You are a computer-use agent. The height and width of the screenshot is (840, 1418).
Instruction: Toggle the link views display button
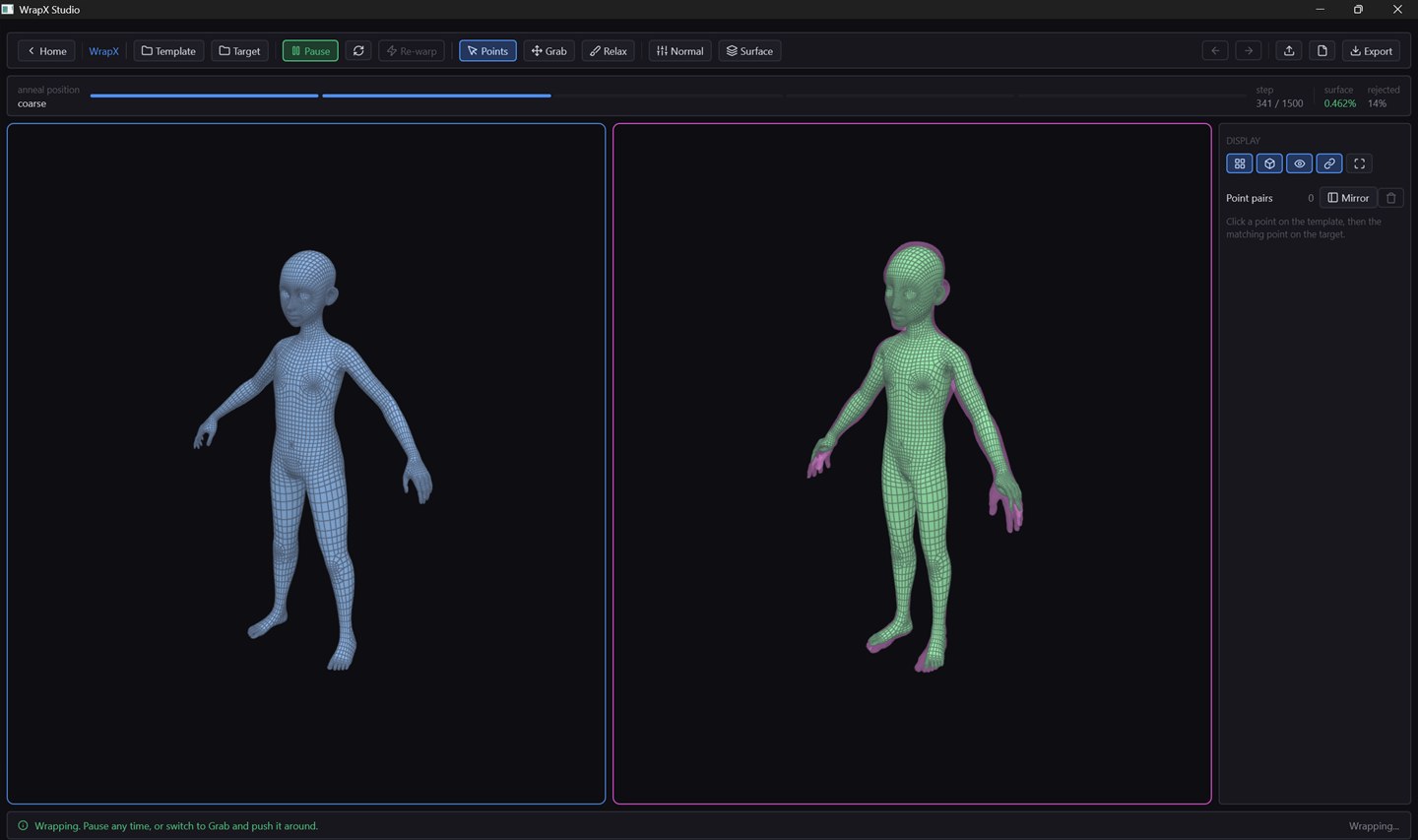[1329, 163]
